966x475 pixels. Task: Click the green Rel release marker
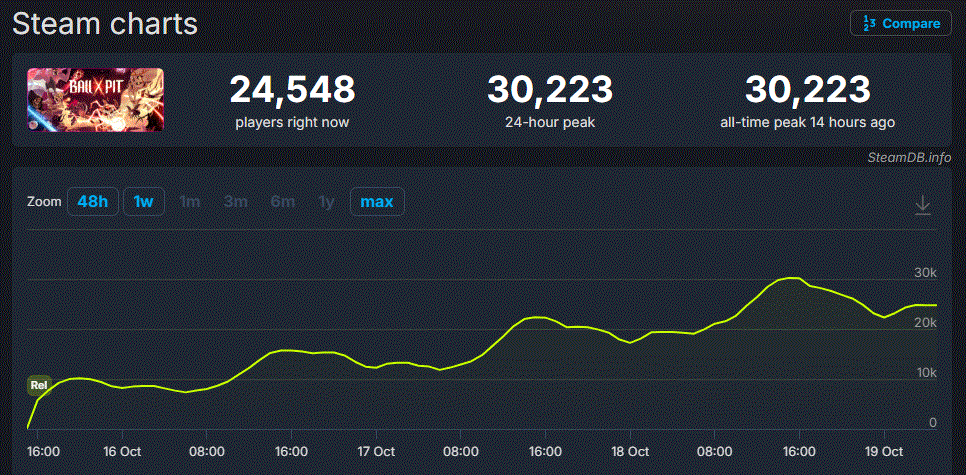pos(39,384)
